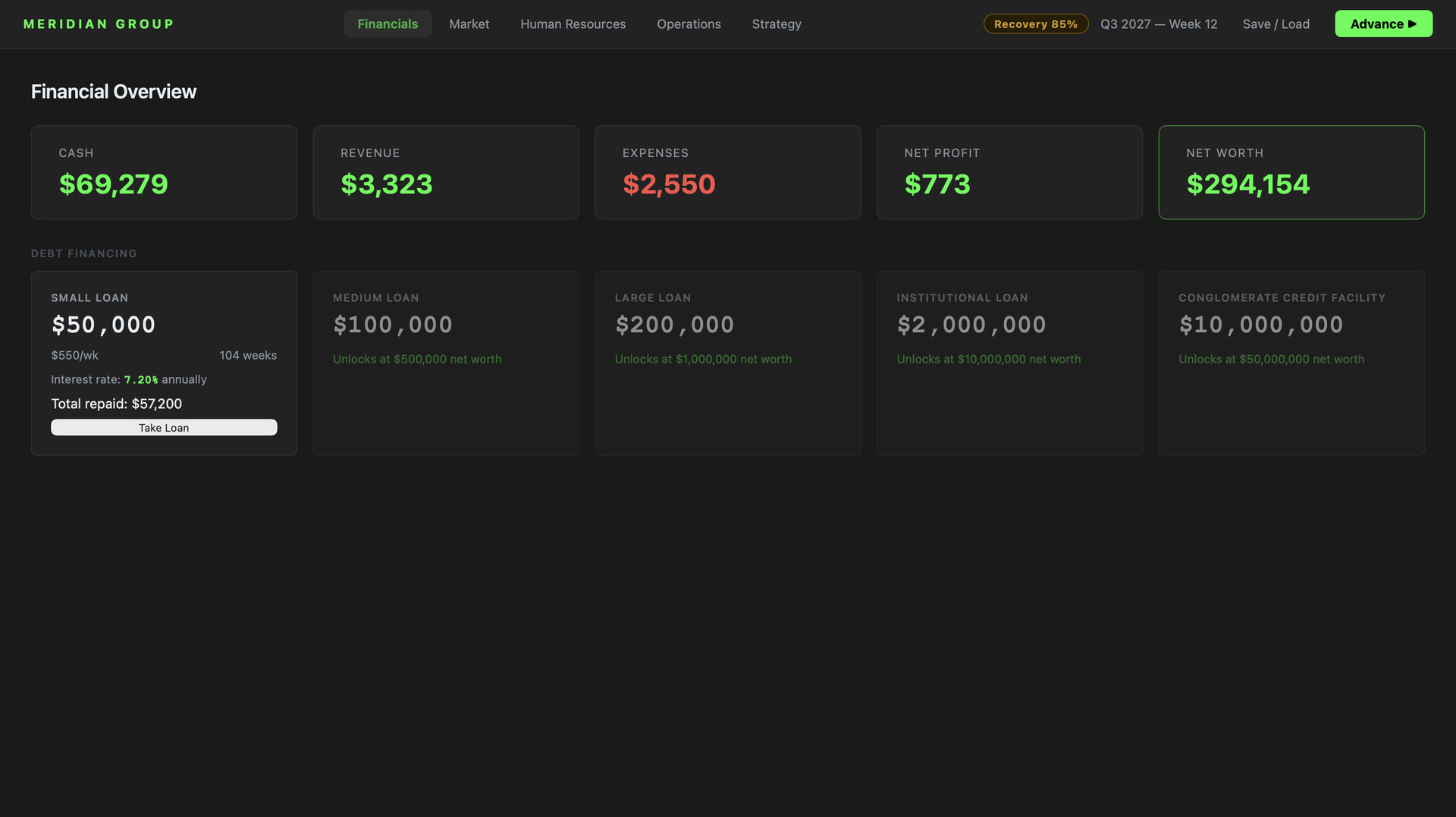Click the Q3 2027 Week 12 date
Screen dimensions: 1456x817
[x=1158, y=24]
